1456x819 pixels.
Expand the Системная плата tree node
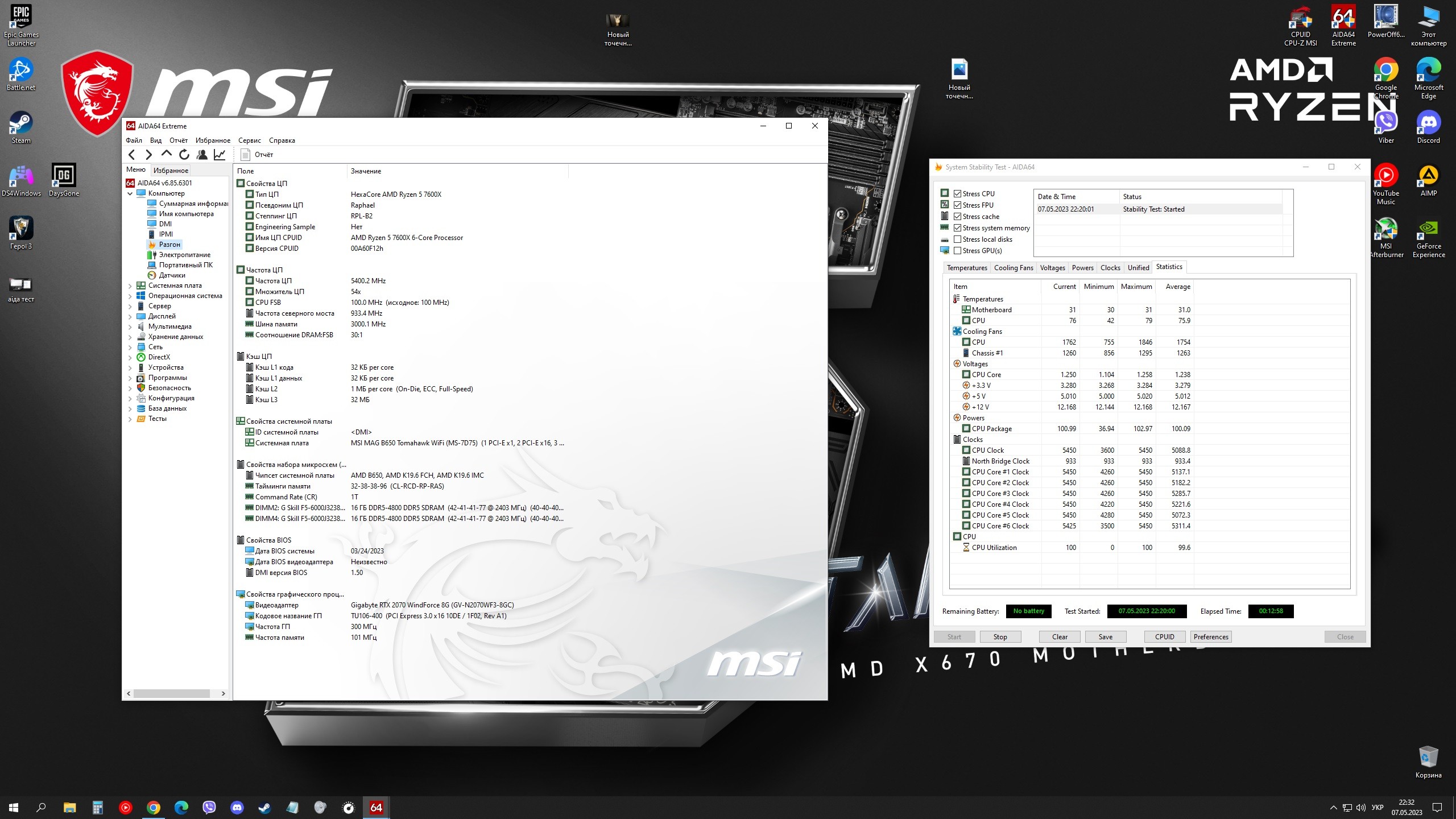coord(130,286)
